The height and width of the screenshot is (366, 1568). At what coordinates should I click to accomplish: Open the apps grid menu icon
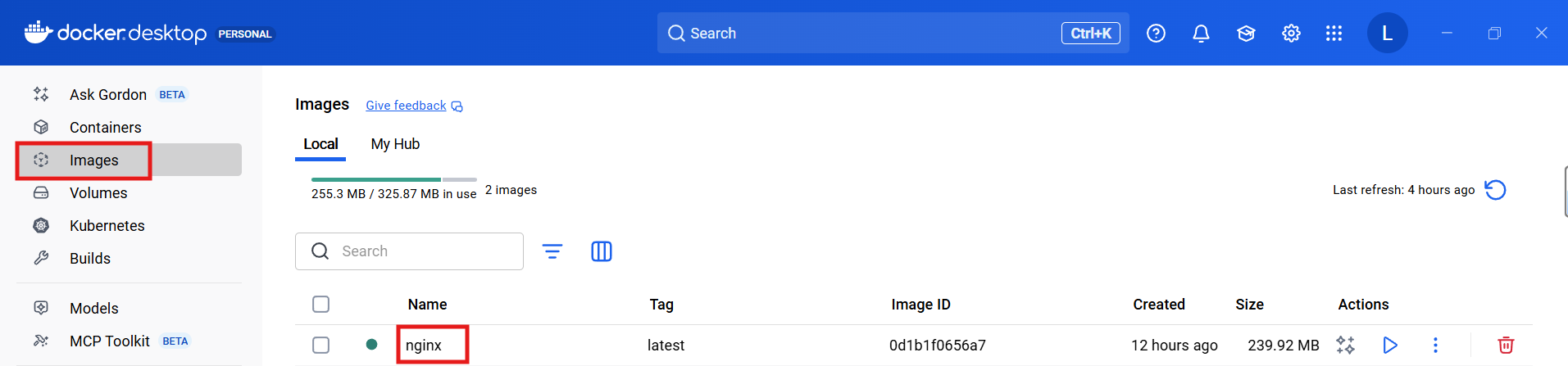1334,34
